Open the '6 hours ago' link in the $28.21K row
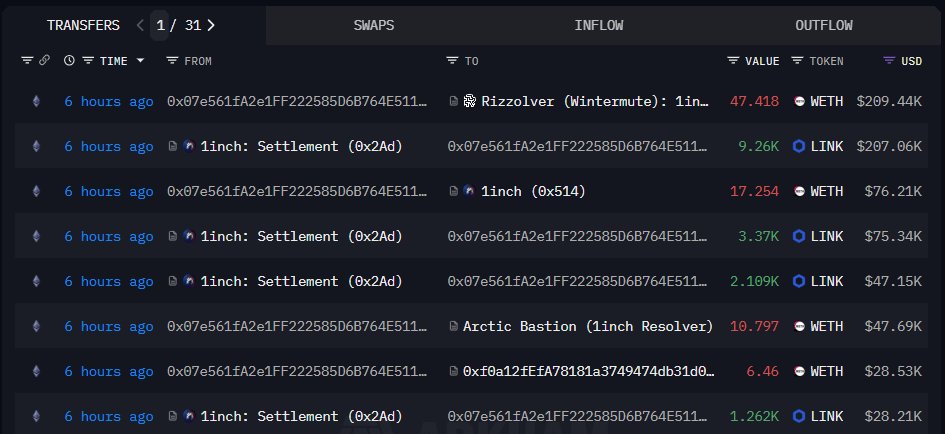This screenshot has height=434, width=945. point(108,416)
